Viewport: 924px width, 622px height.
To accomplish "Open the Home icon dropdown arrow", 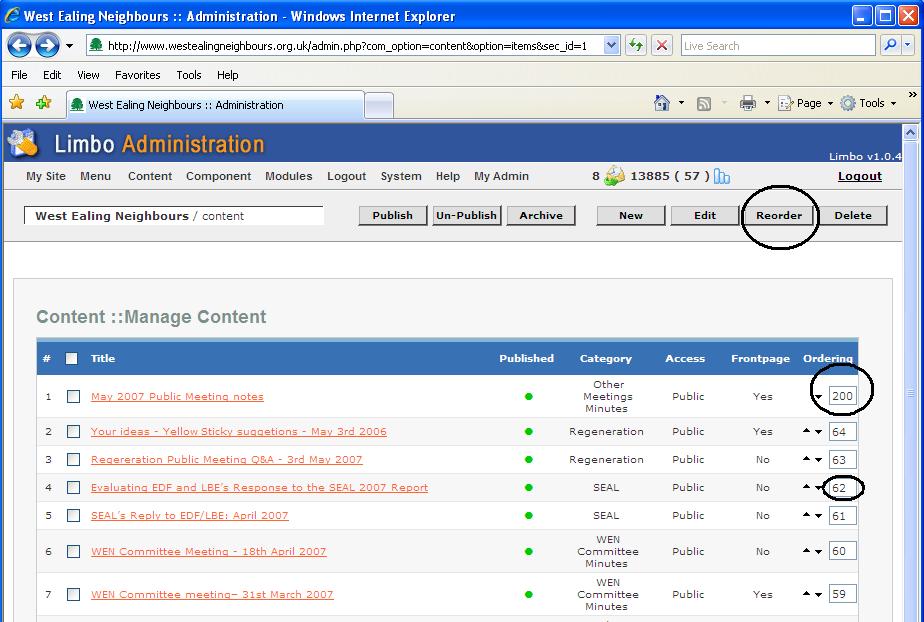I will pos(681,103).
